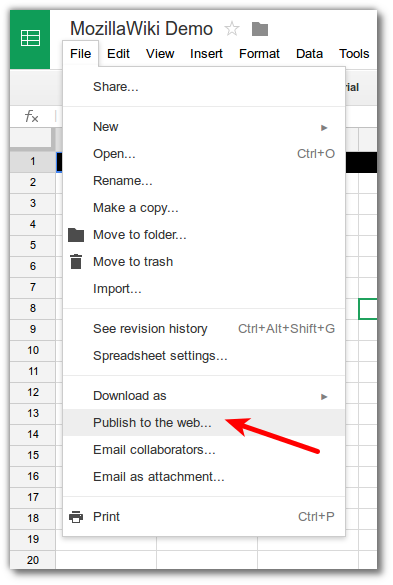Click the MozillaWiki Demo document title
The height and width of the screenshot is (585, 393).
click(x=141, y=29)
